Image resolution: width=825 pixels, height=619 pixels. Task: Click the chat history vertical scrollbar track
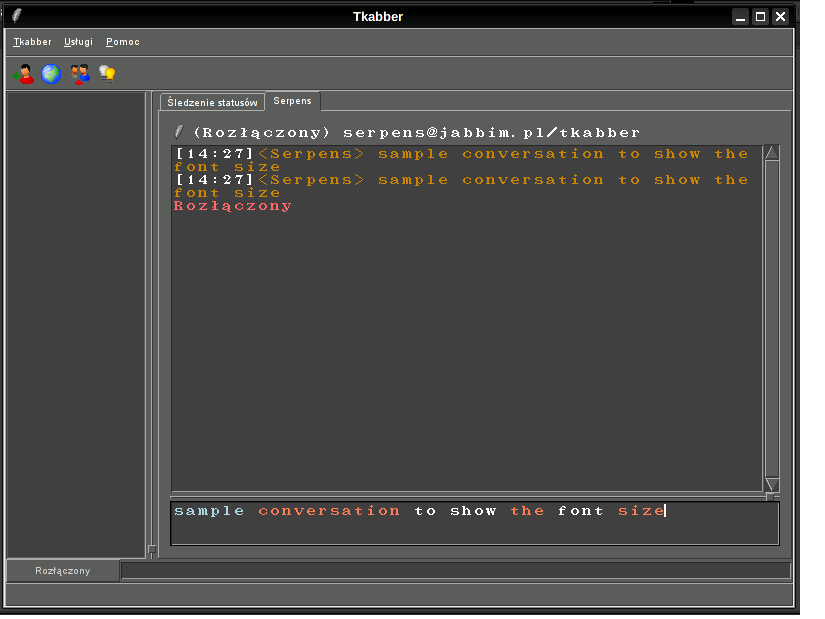click(771, 320)
